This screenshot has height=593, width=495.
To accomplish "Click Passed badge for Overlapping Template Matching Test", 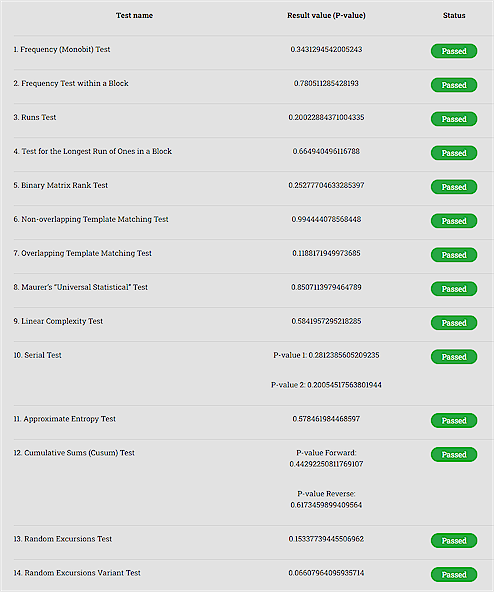I will 453,255.
